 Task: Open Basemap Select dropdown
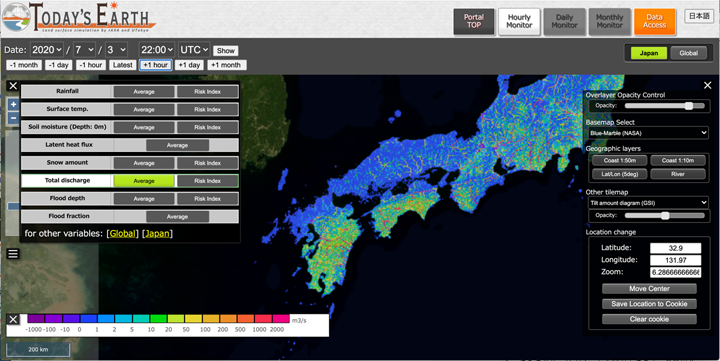pos(648,133)
